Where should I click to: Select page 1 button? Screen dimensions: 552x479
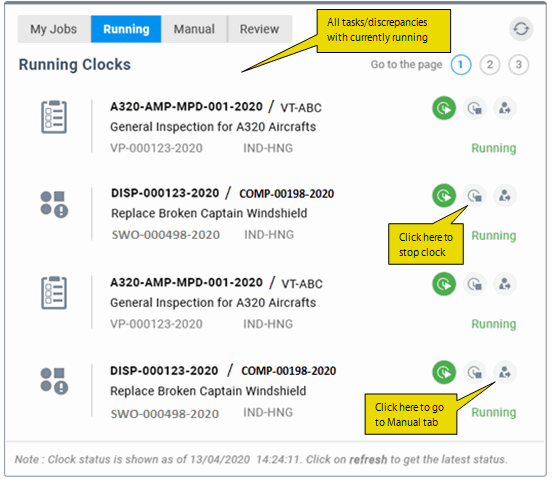(x=461, y=65)
